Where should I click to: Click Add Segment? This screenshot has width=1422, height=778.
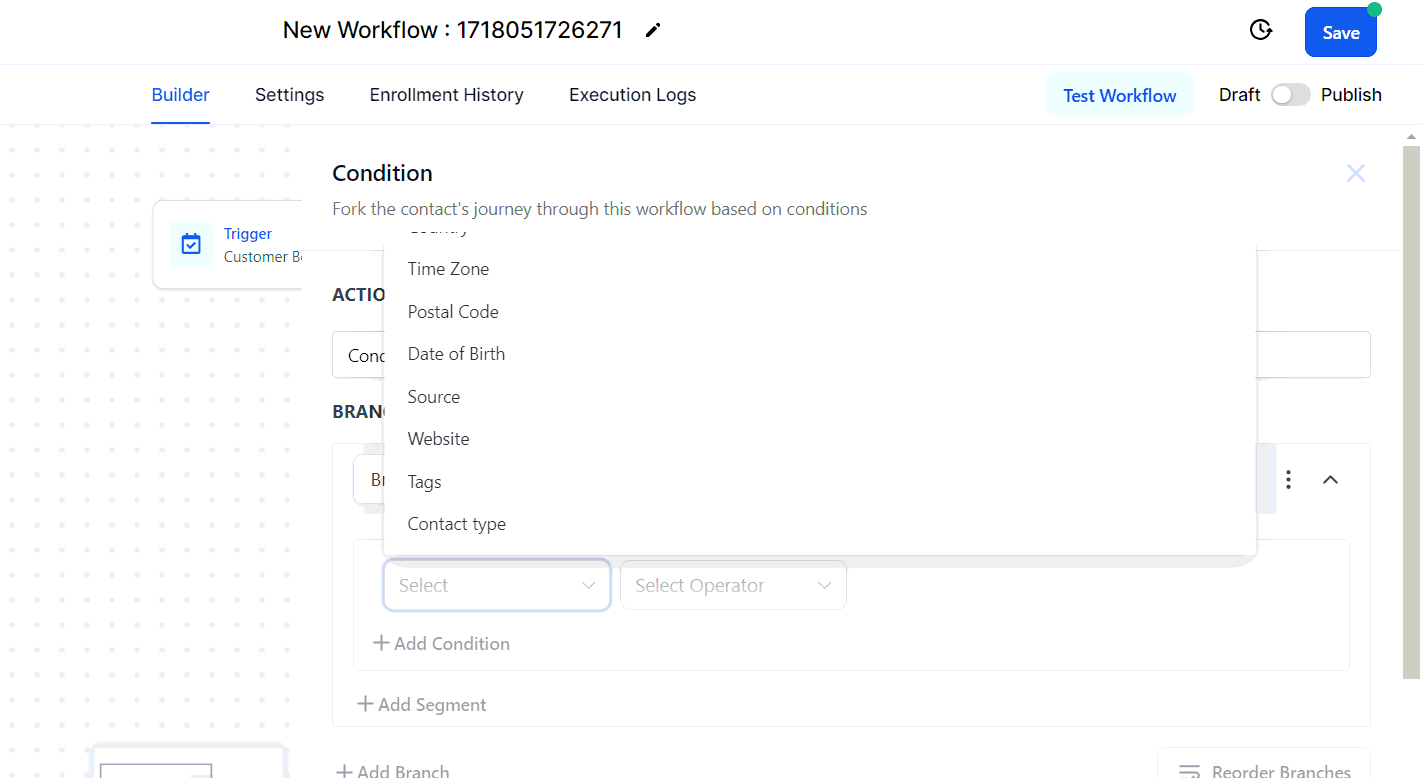pos(422,704)
